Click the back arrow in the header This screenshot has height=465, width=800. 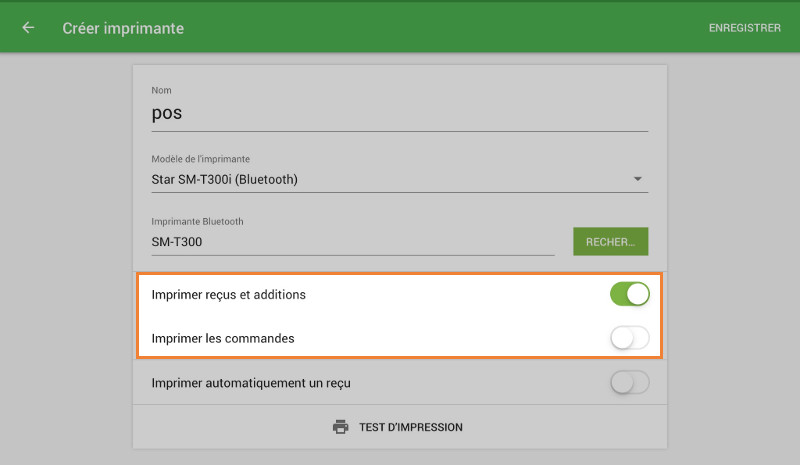coord(28,28)
